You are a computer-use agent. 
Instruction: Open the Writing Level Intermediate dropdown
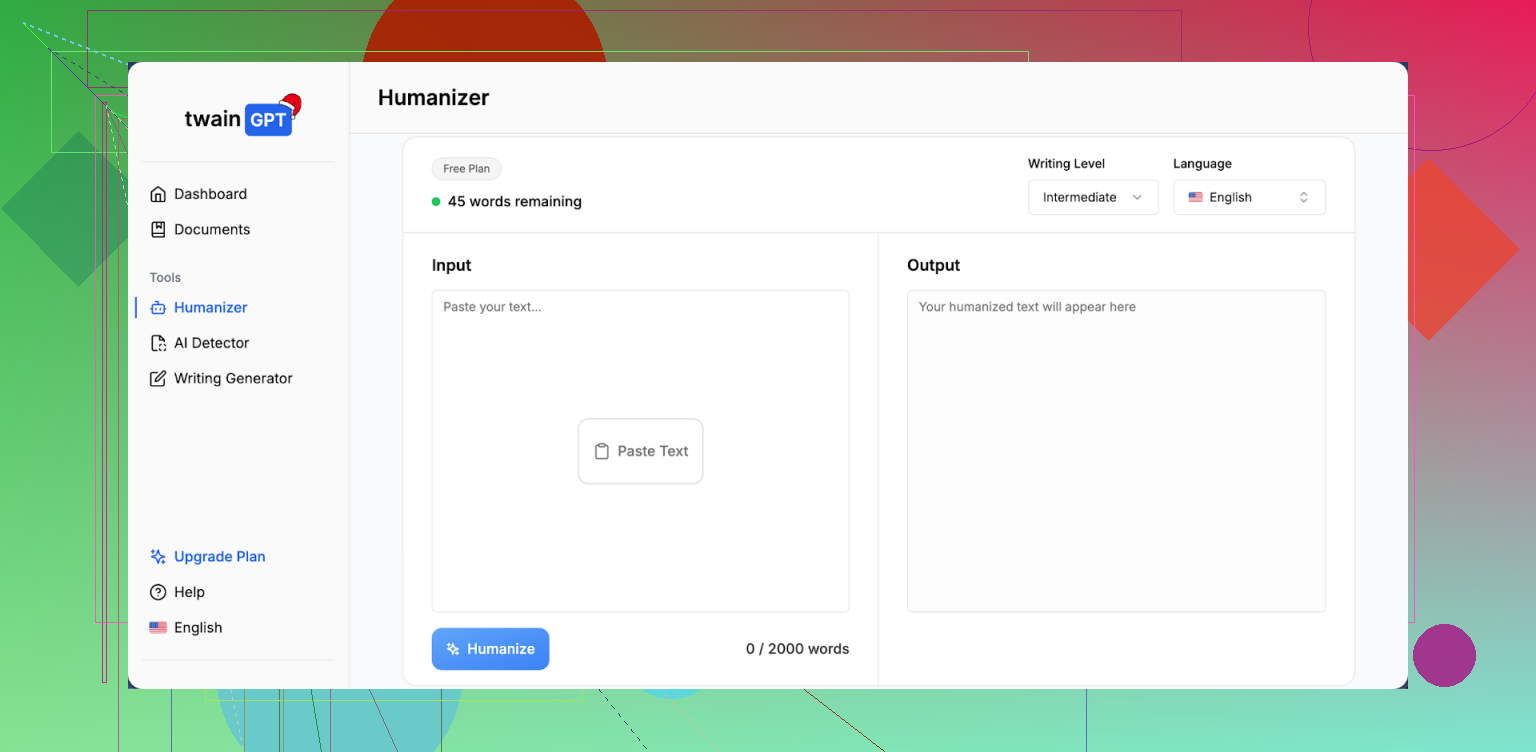tap(1092, 197)
